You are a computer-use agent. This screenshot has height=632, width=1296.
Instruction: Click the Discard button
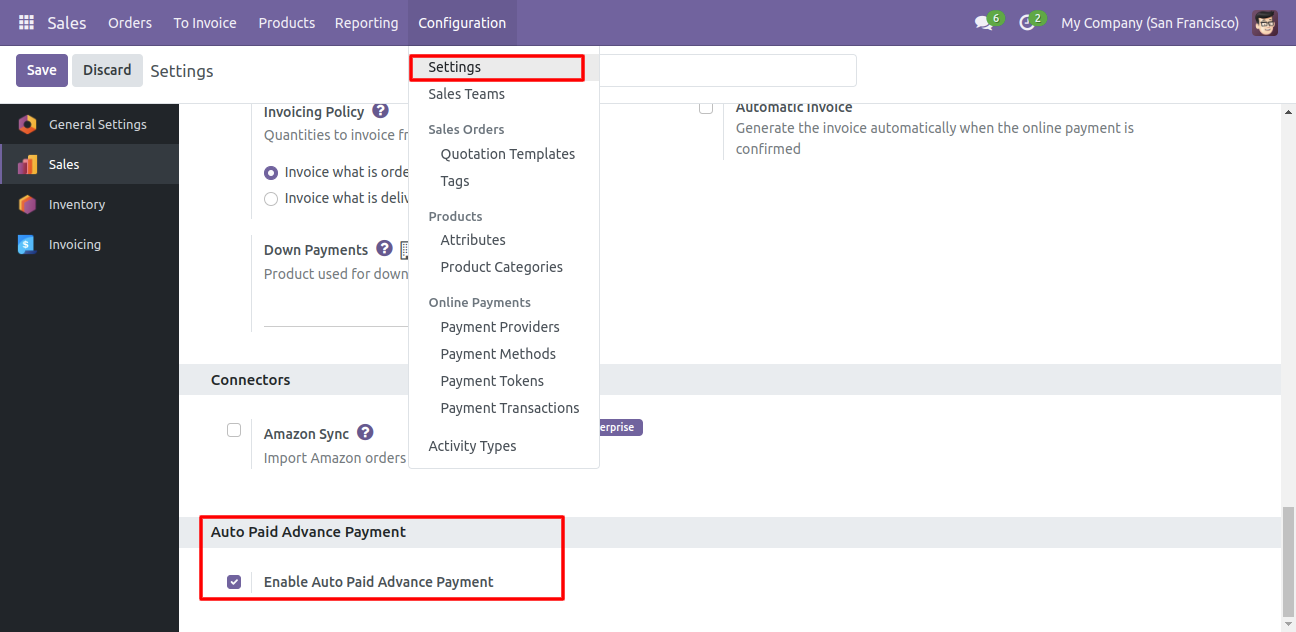(x=107, y=70)
